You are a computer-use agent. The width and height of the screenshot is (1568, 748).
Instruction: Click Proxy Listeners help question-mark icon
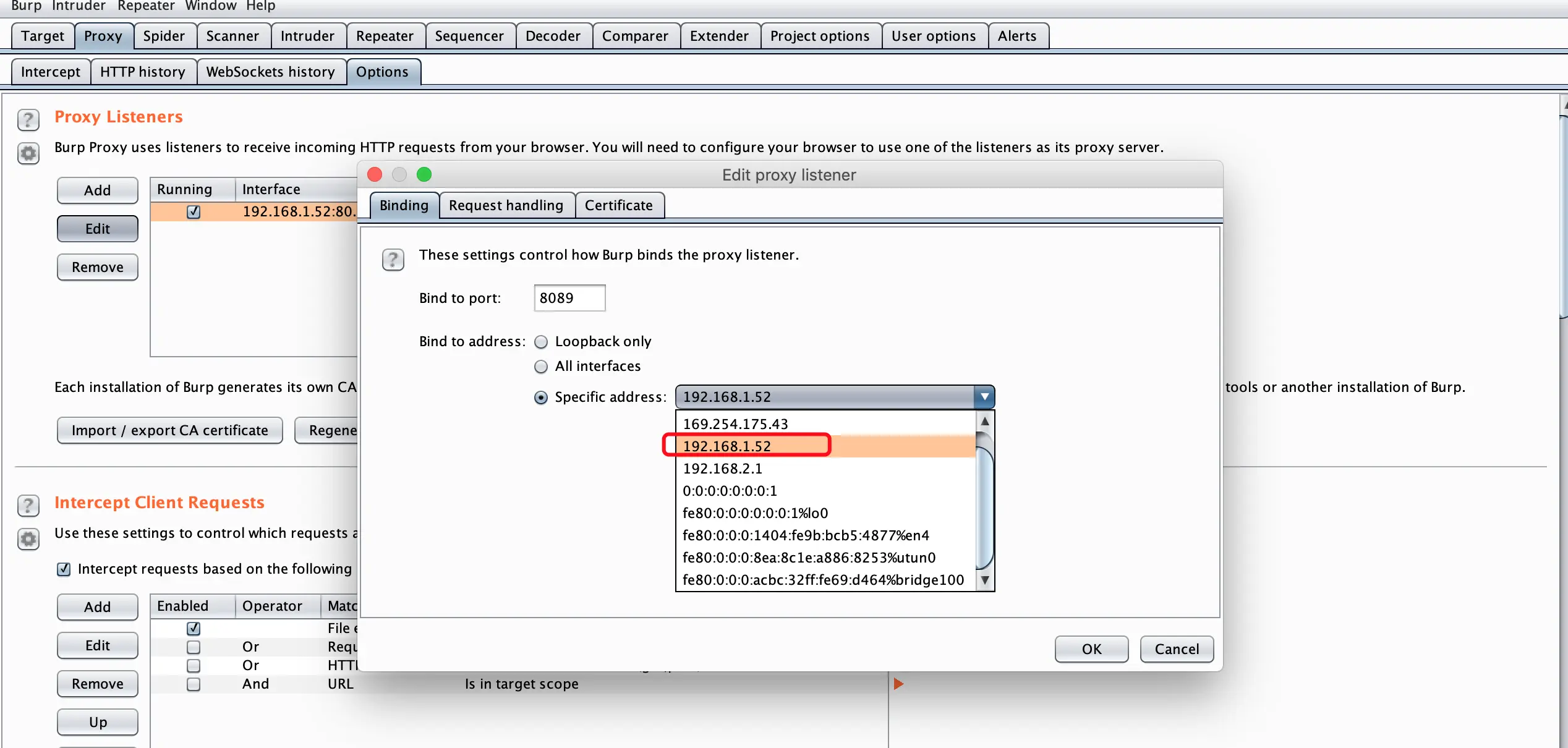28,119
